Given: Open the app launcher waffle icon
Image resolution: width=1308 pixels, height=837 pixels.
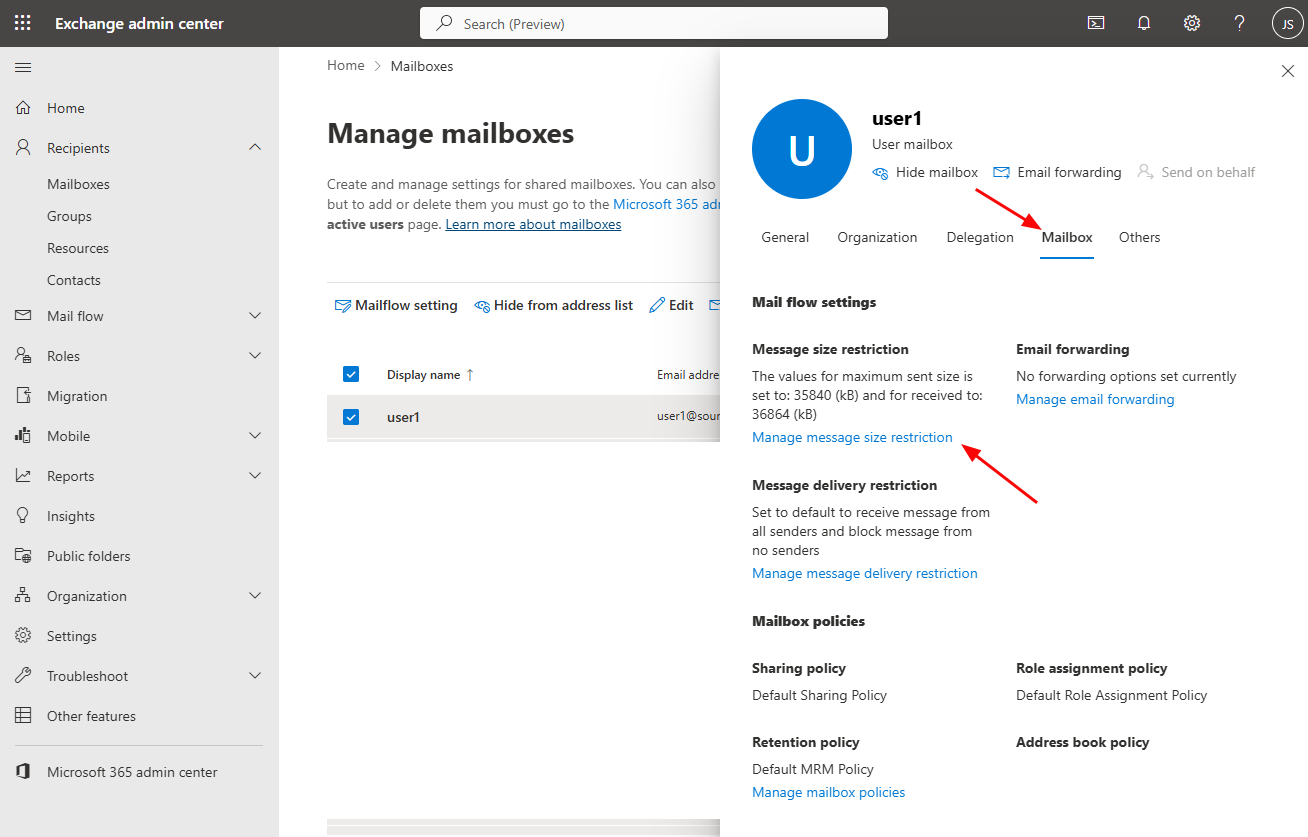Looking at the screenshot, I should (x=22, y=23).
